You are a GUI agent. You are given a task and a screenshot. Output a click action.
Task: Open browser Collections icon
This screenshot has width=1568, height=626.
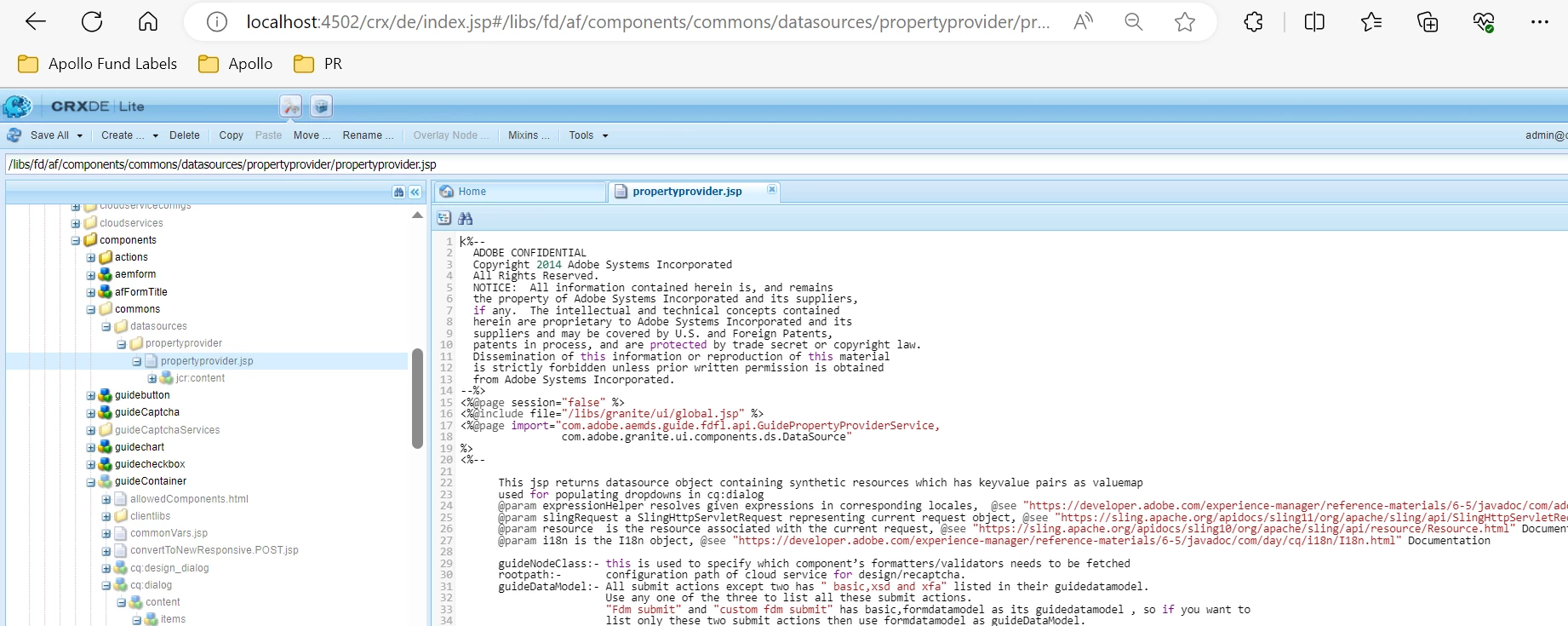(x=1428, y=22)
